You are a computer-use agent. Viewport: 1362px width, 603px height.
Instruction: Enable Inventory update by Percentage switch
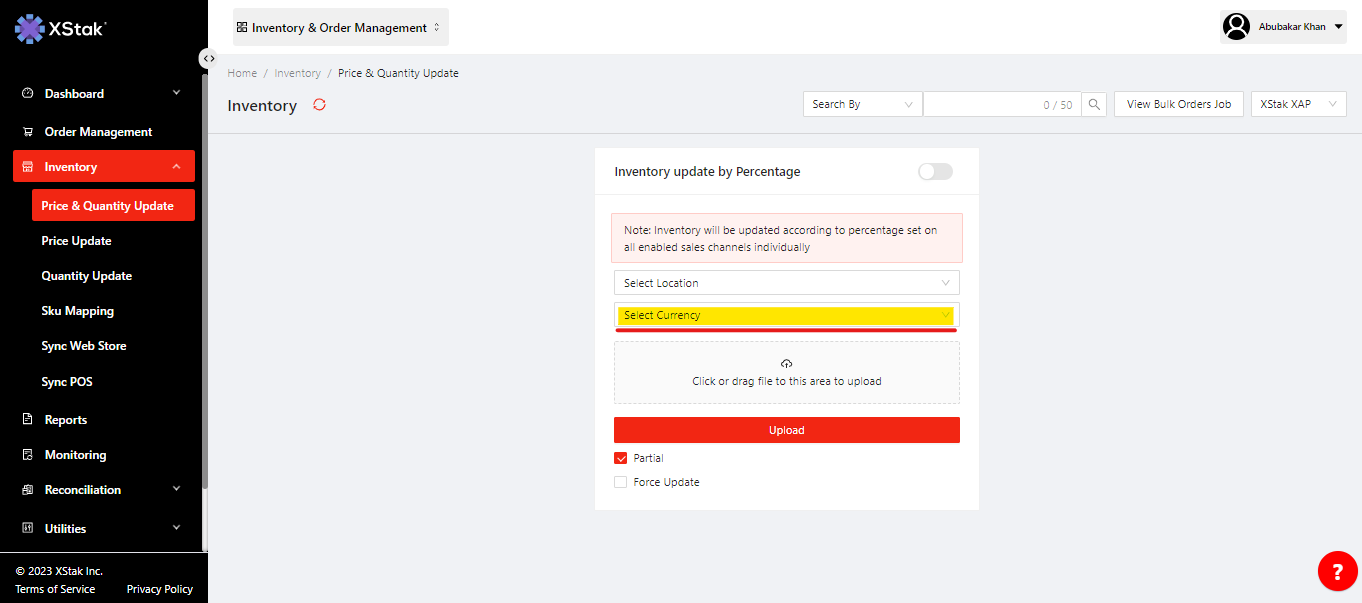pyautogui.click(x=935, y=172)
